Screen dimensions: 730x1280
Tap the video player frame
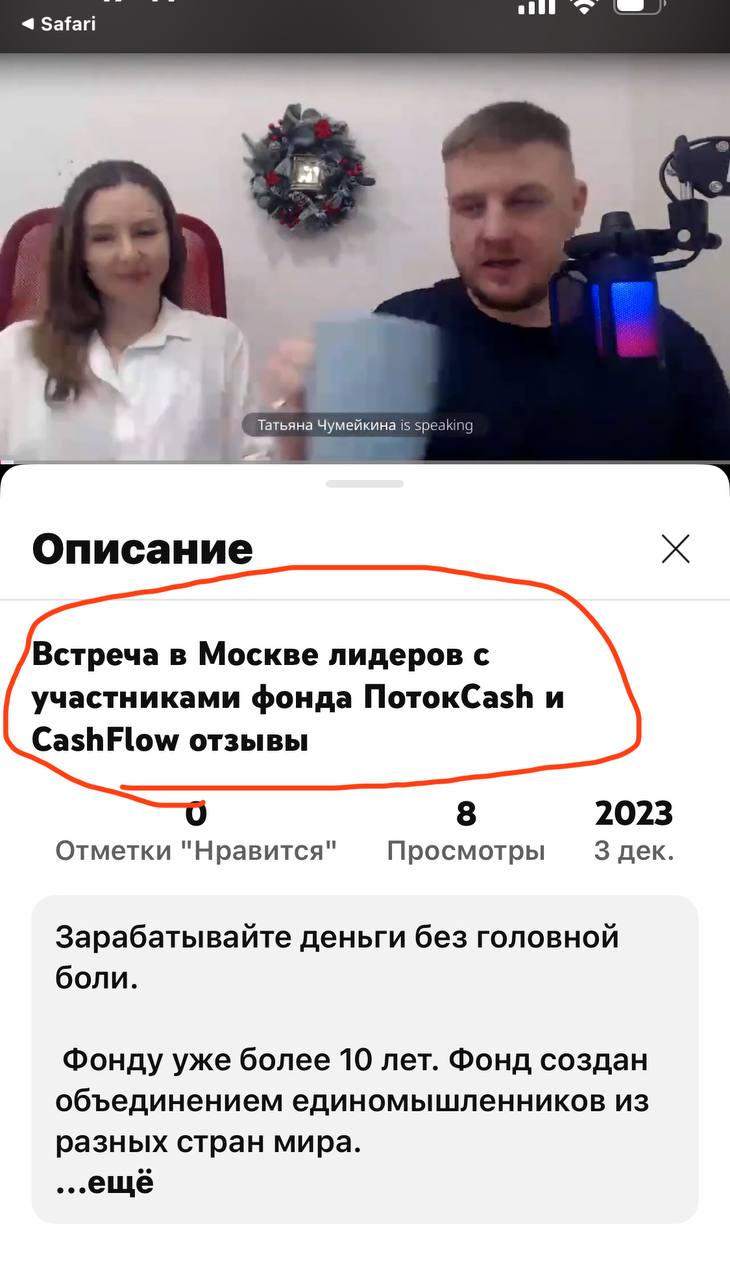point(365,257)
